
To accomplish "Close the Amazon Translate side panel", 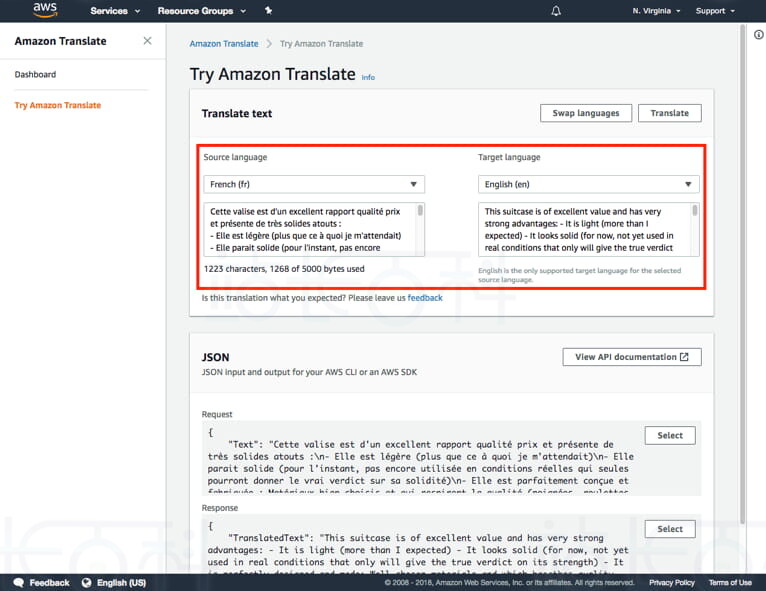I will point(147,41).
